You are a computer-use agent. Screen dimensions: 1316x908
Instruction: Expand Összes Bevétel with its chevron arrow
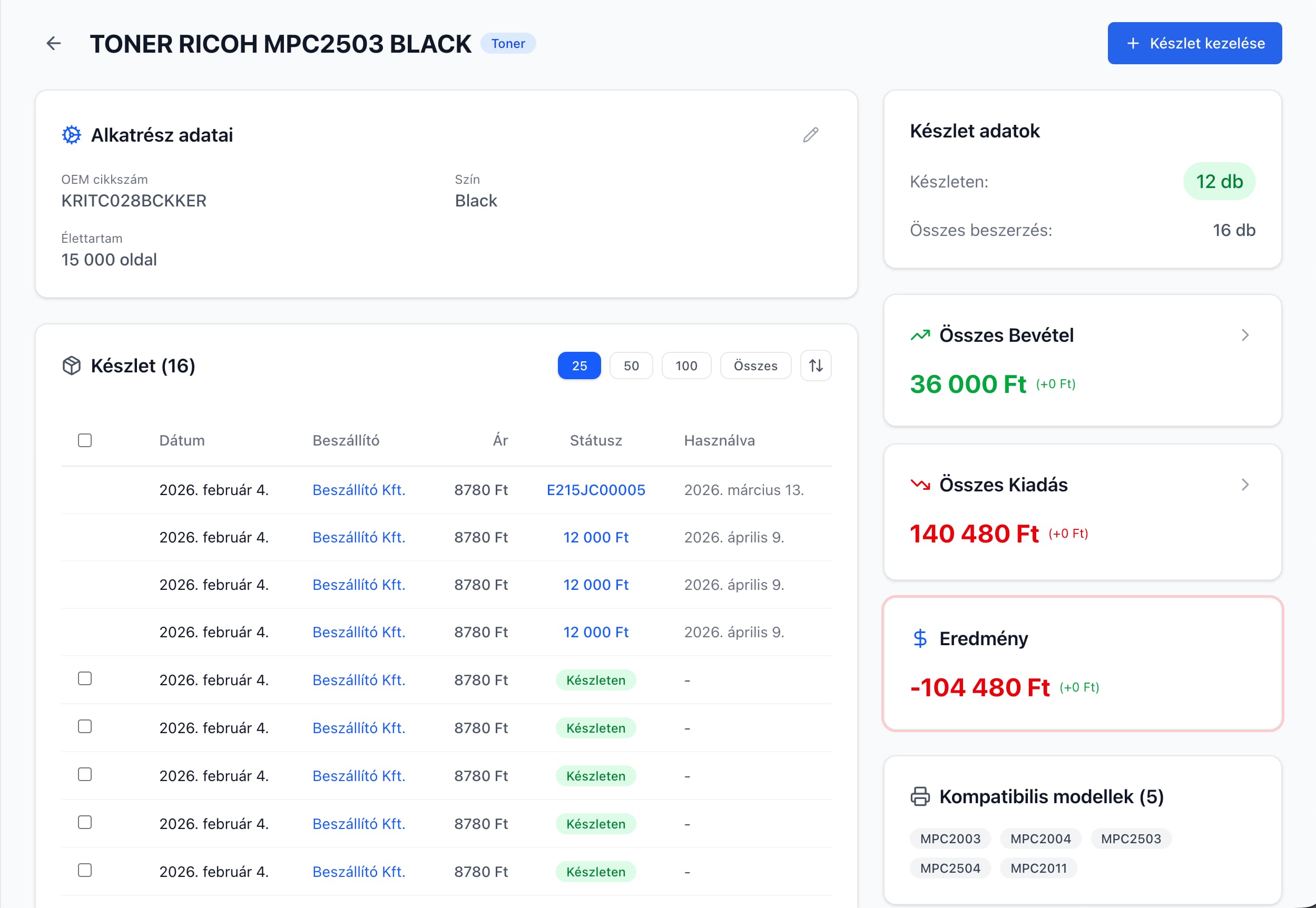tap(1245, 335)
